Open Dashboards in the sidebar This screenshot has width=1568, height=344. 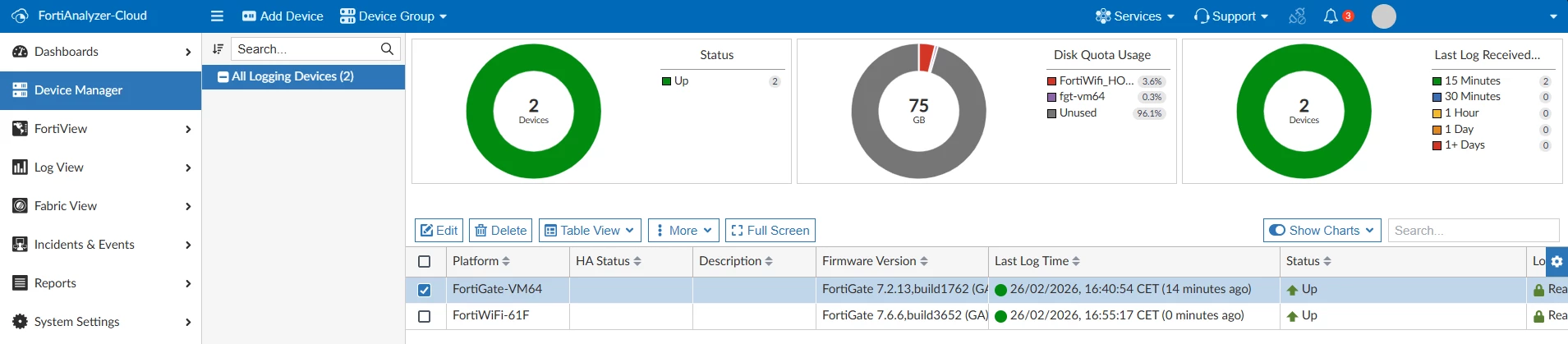click(100, 52)
